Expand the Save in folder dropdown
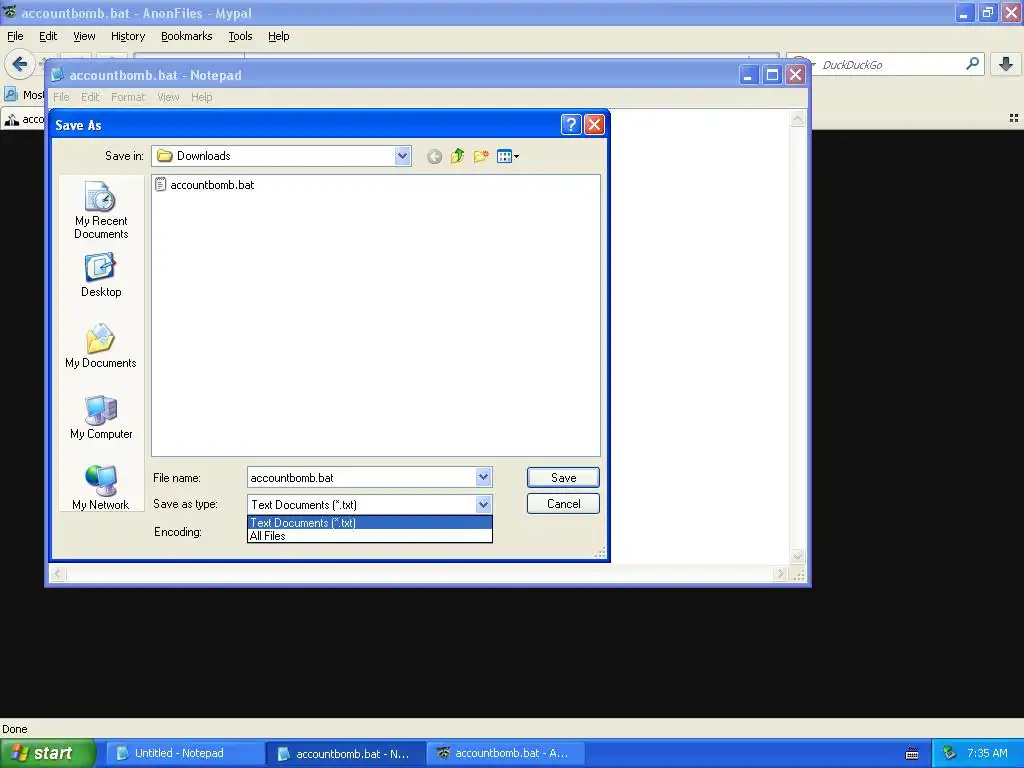This screenshot has height=768, width=1024. click(402, 156)
